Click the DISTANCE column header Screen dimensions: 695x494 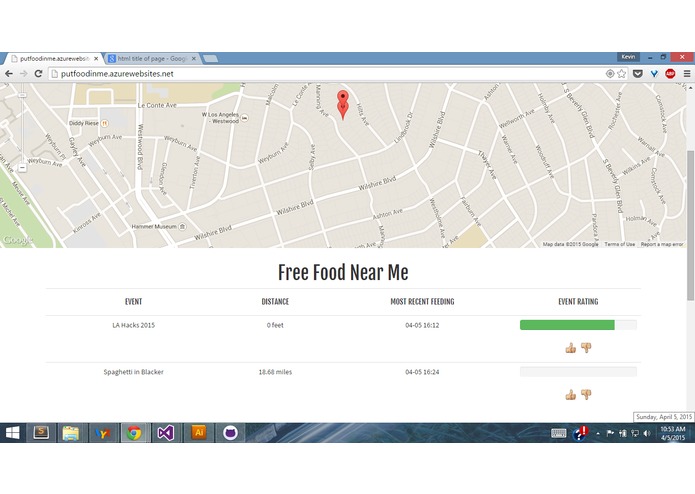pyautogui.click(x=275, y=302)
